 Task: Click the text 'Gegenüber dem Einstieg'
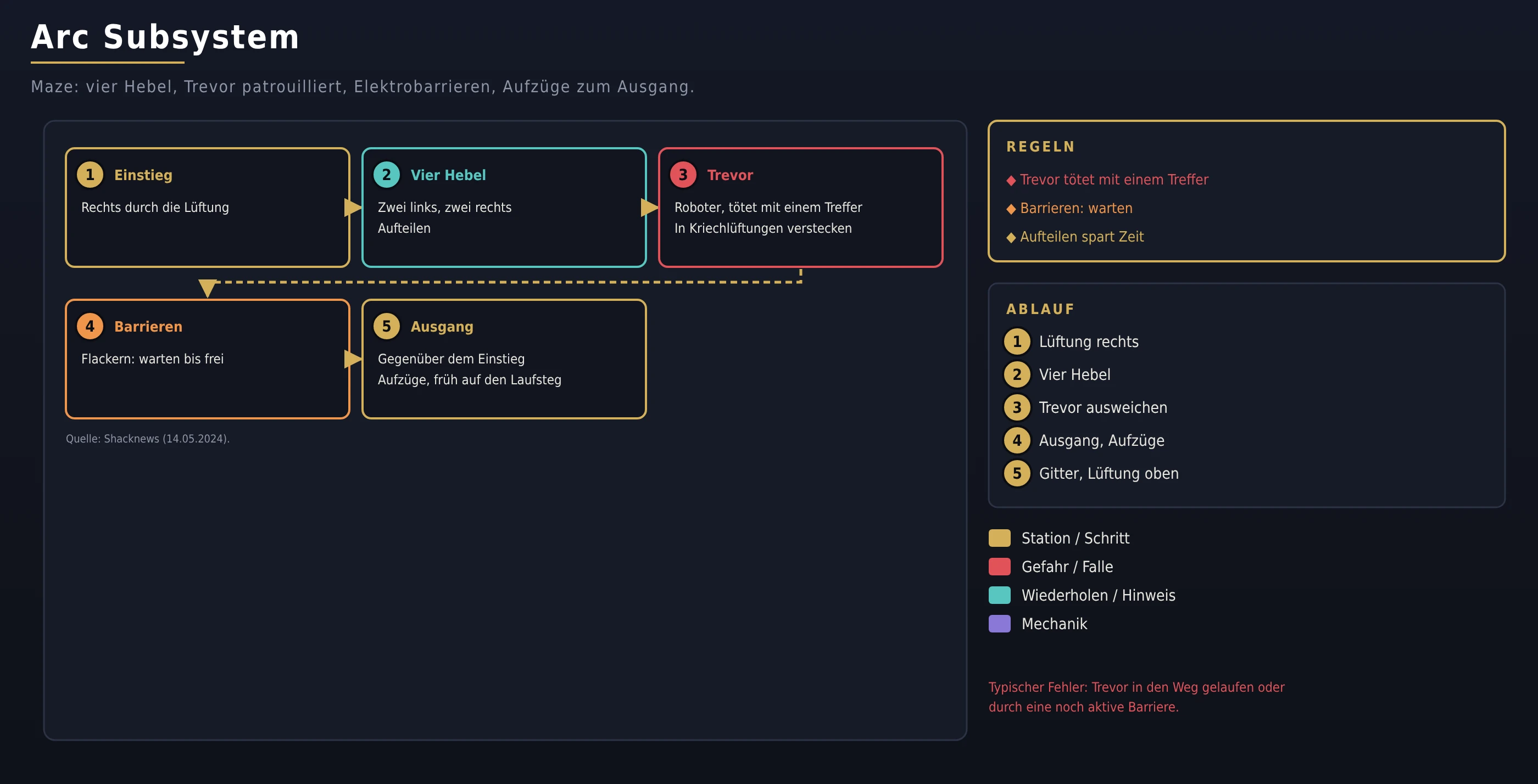(452, 359)
